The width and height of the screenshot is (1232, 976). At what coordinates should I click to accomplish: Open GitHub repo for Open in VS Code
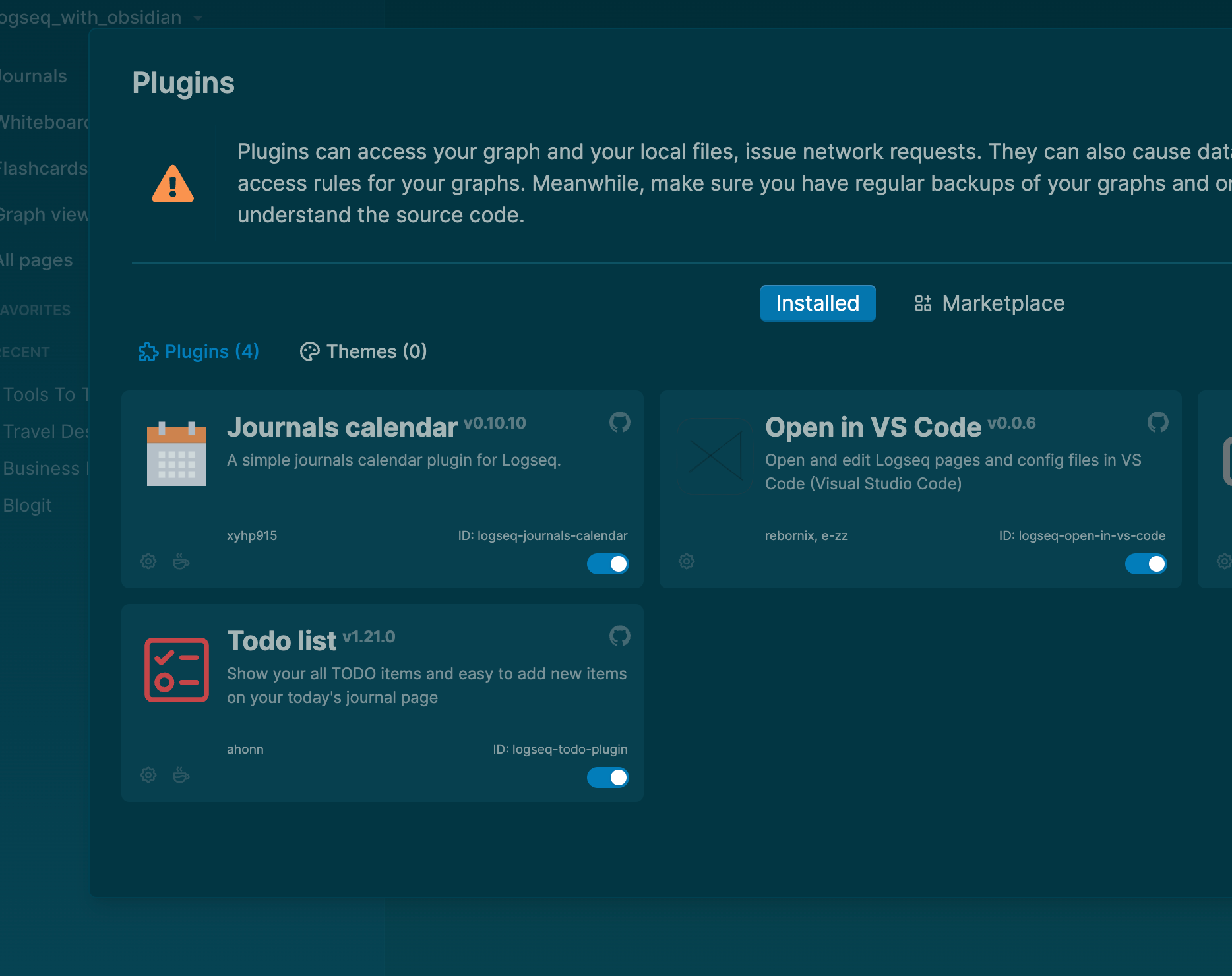(1157, 422)
